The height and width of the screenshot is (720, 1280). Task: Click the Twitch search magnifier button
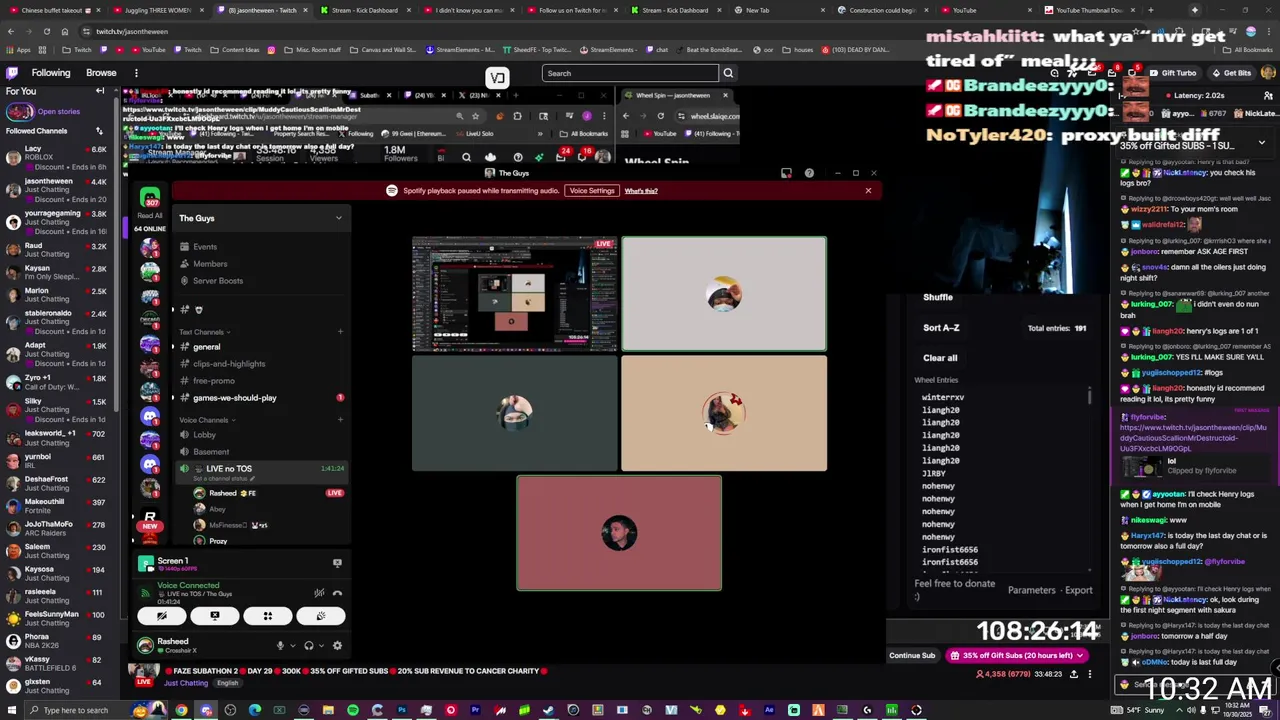tap(728, 73)
